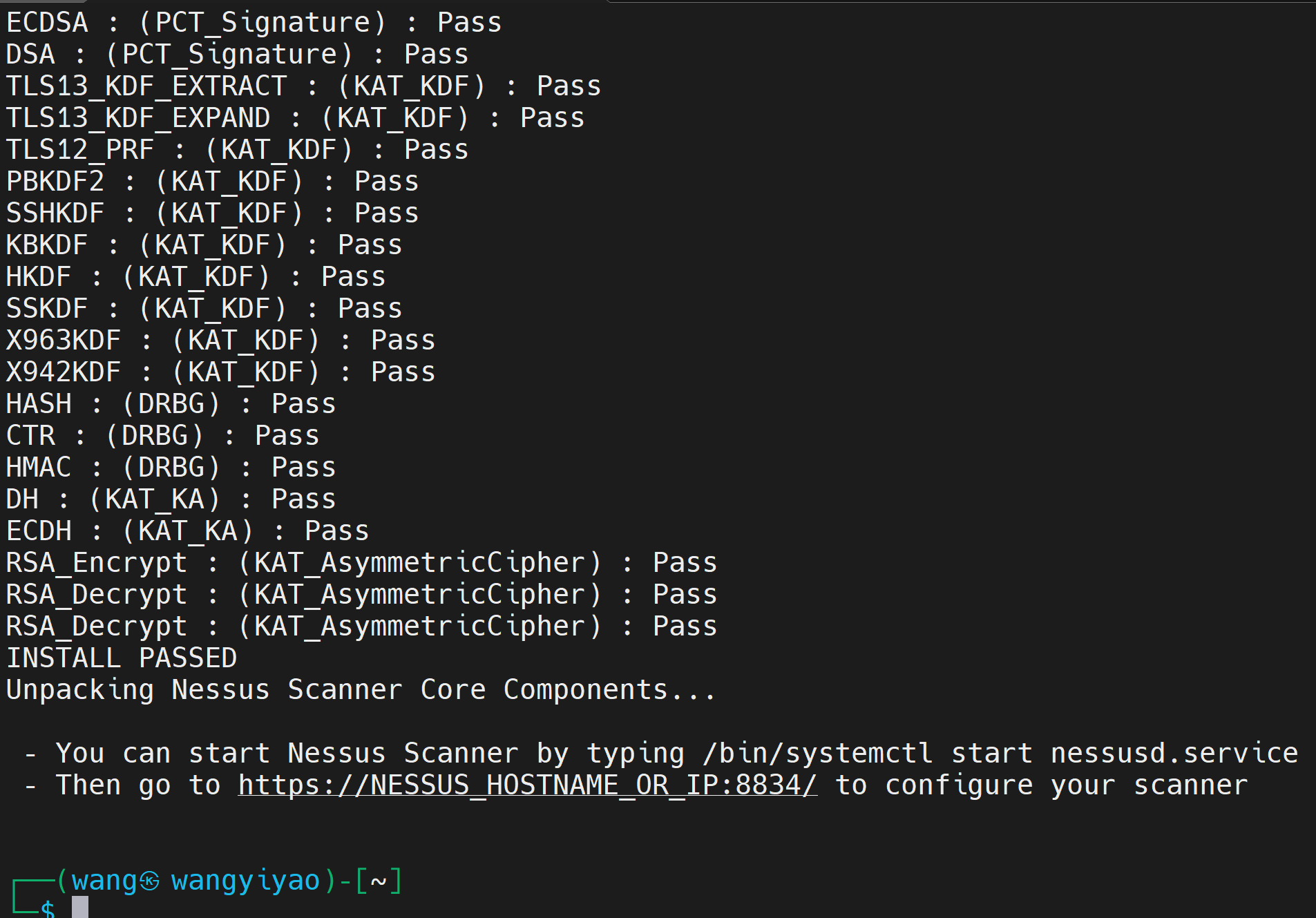This screenshot has height=918, width=1316.
Task: Click the /bin/systemctl command path
Action: [x=818, y=754]
